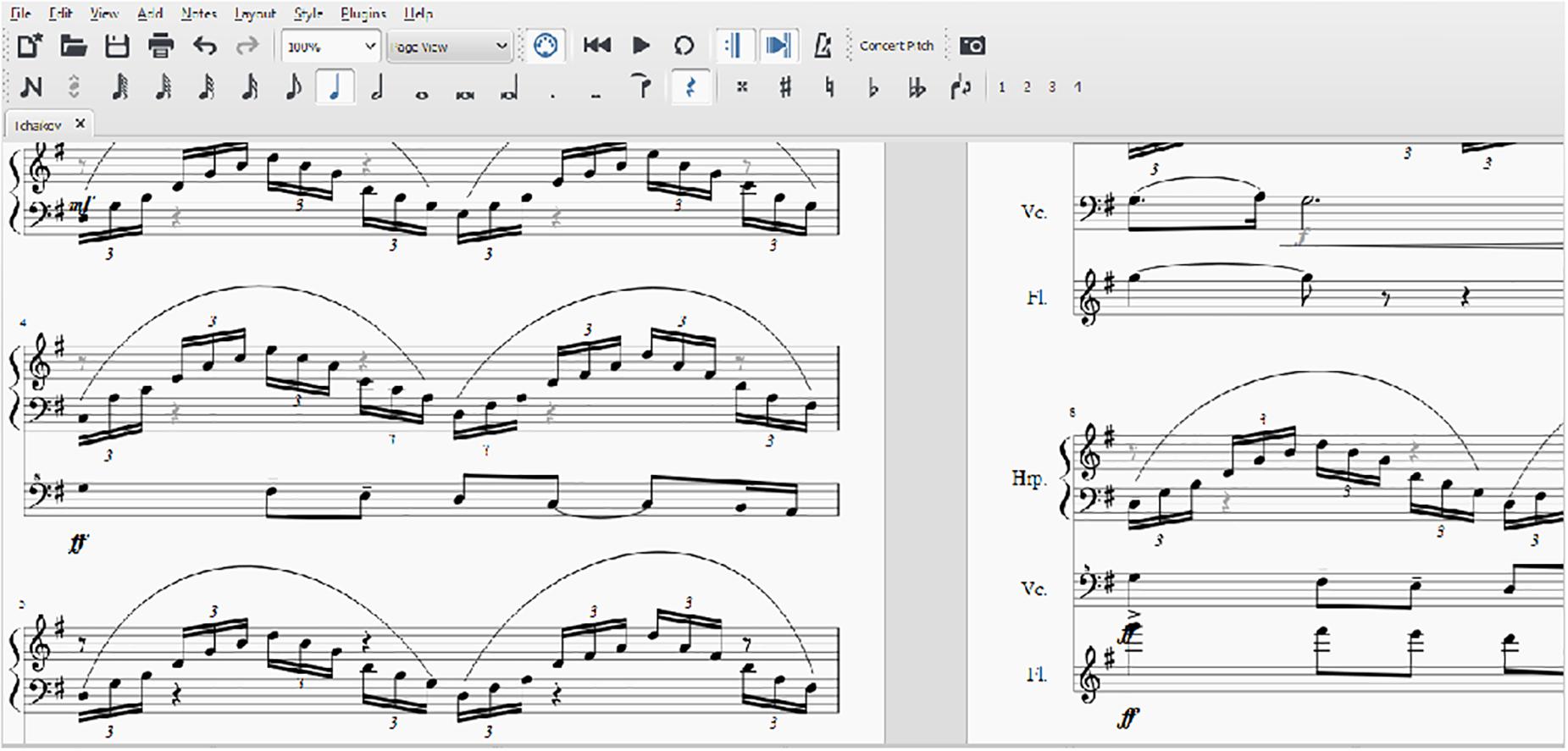This screenshot has width=1568, height=751.
Task: Redo the last undone action
Action: tap(247, 46)
